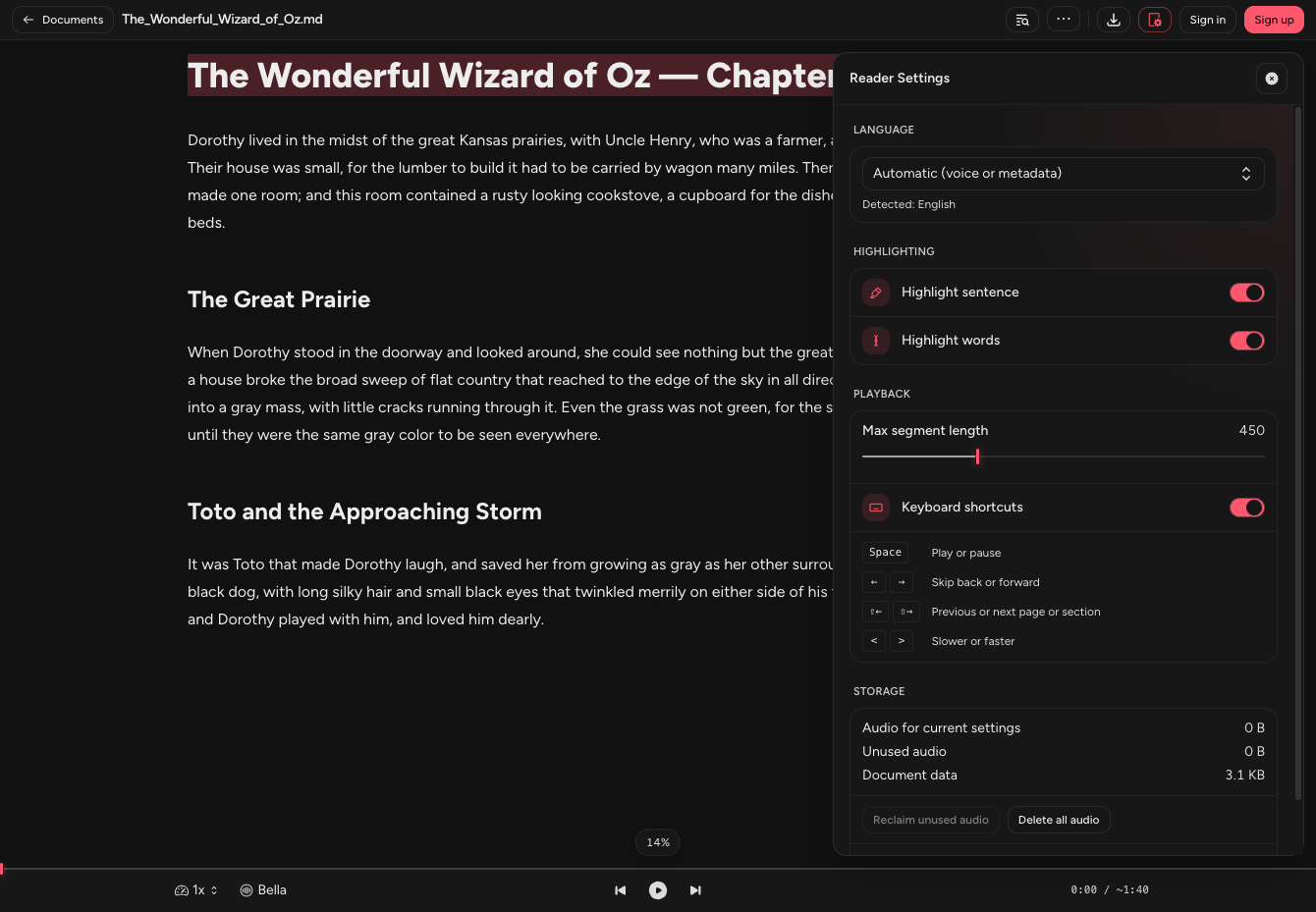Click the Document data storage row

coord(1064,776)
